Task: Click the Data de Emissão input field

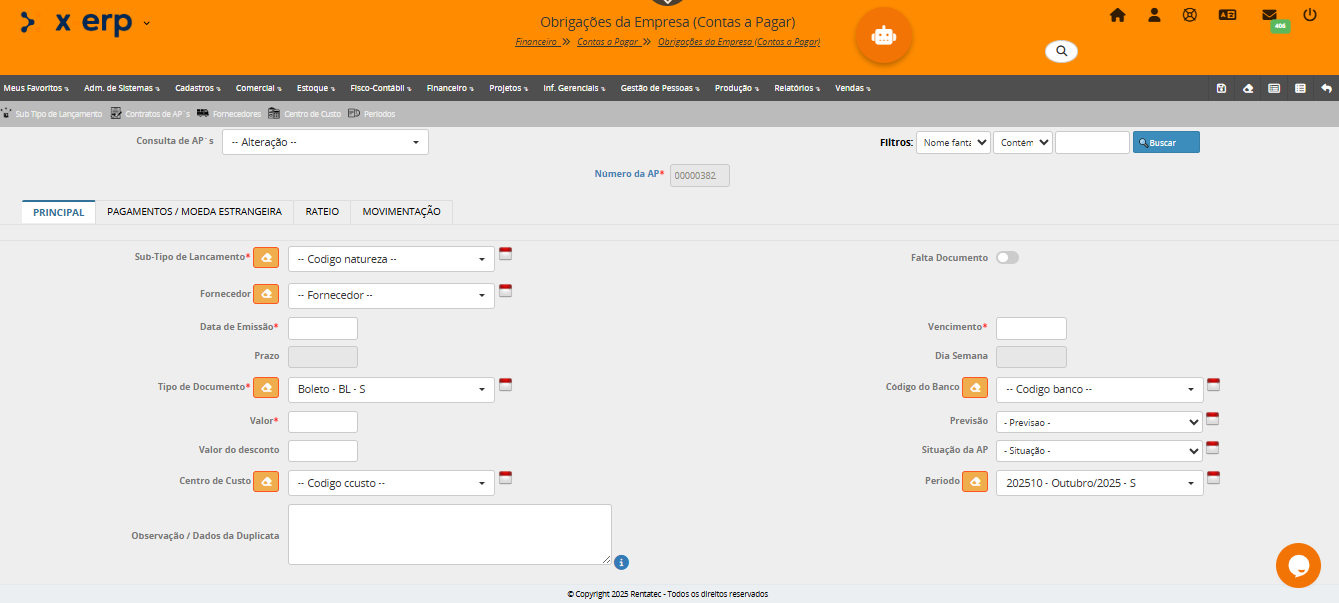Action: point(322,328)
